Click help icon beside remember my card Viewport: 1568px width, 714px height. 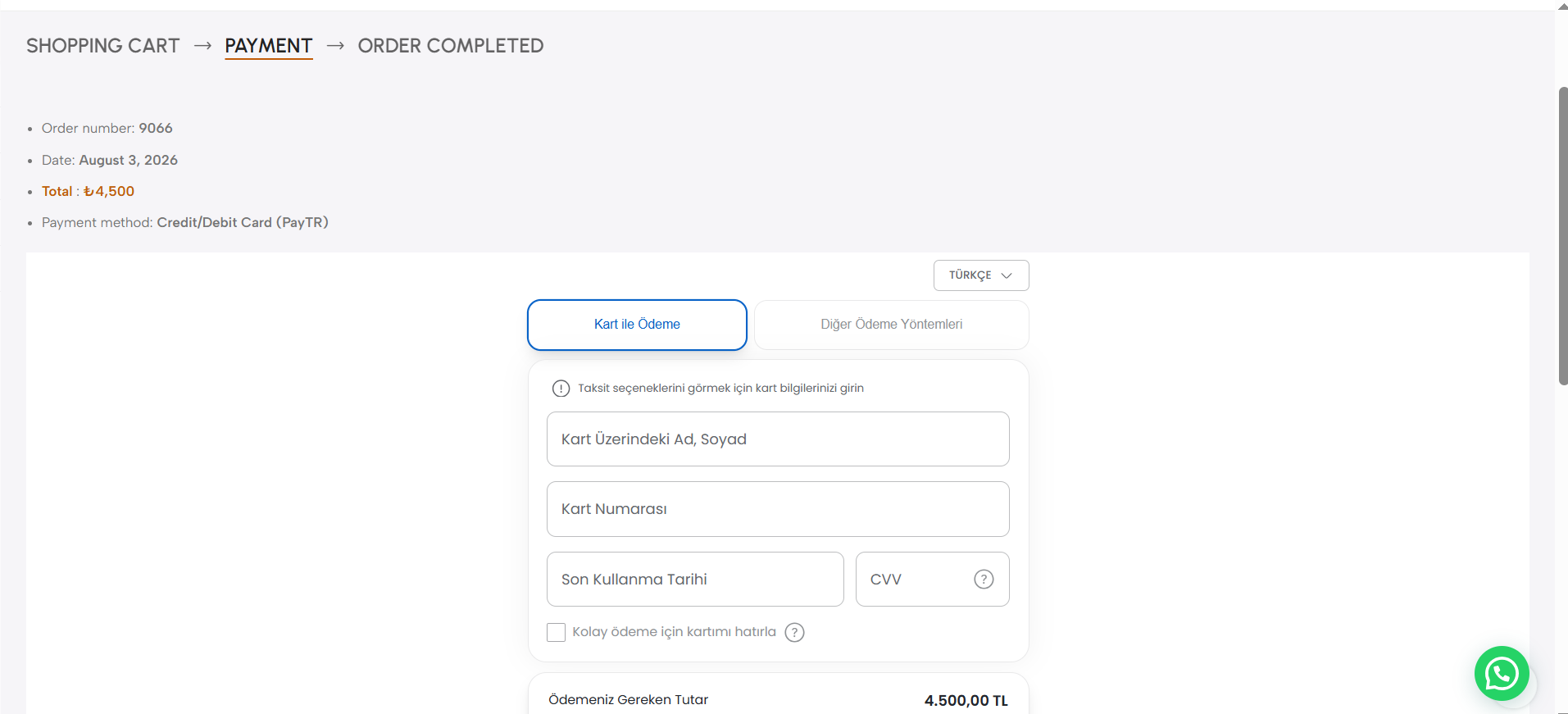pyautogui.click(x=794, y=632)
